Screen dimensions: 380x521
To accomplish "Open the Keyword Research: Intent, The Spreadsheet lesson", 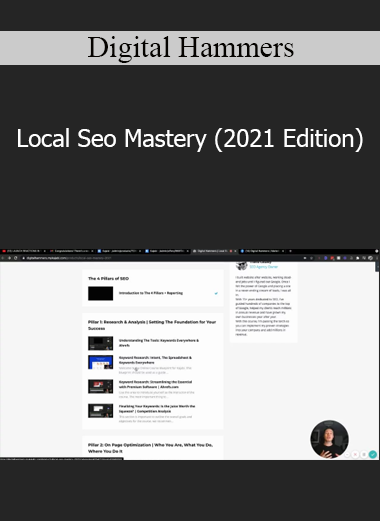I will click(155, 360).
